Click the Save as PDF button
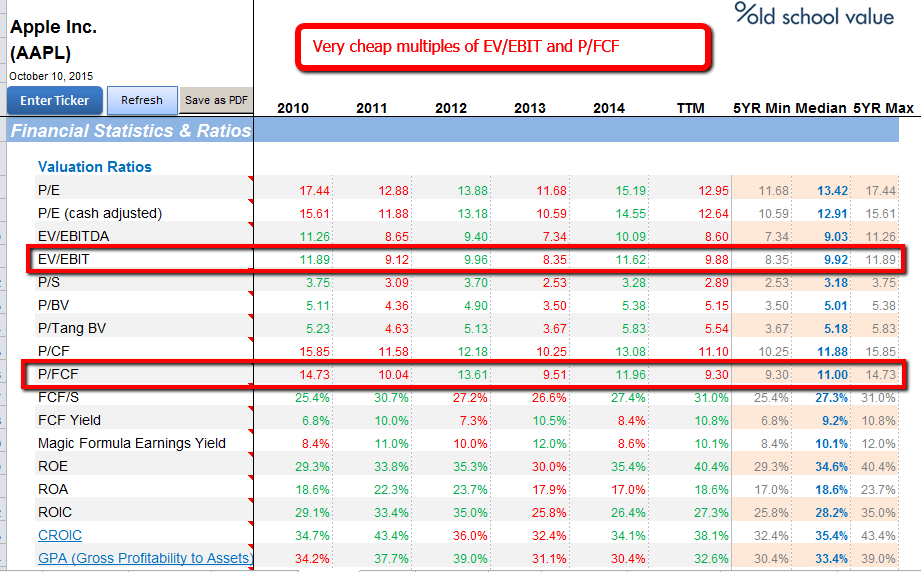This screenshot has height=572, width=921. (216, 100)
